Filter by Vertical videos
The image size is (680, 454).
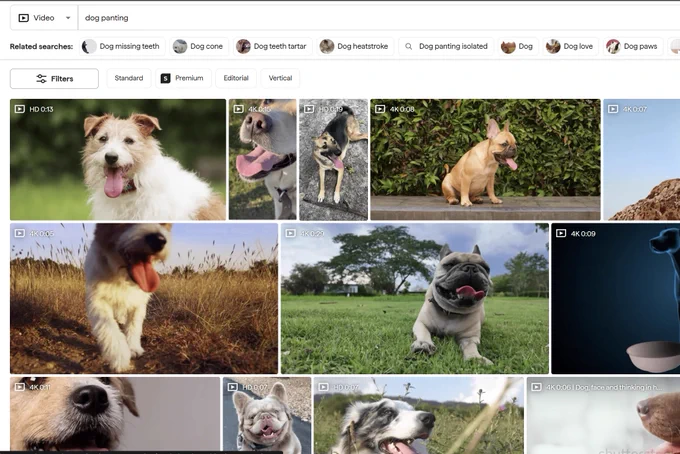[x=280, y=78]
